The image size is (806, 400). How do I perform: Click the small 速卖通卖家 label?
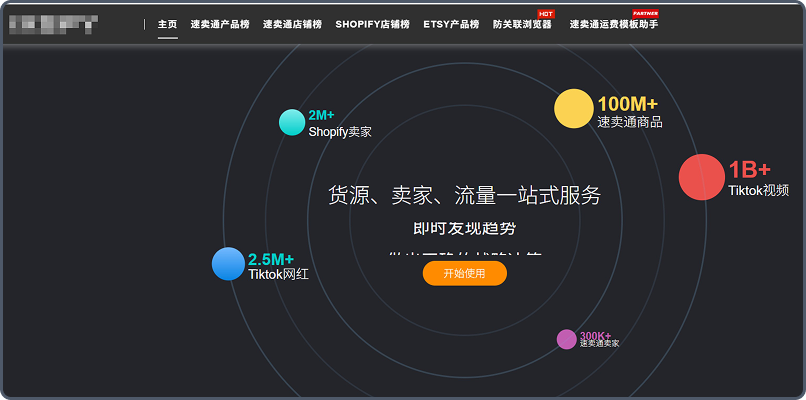click(599, 343)
